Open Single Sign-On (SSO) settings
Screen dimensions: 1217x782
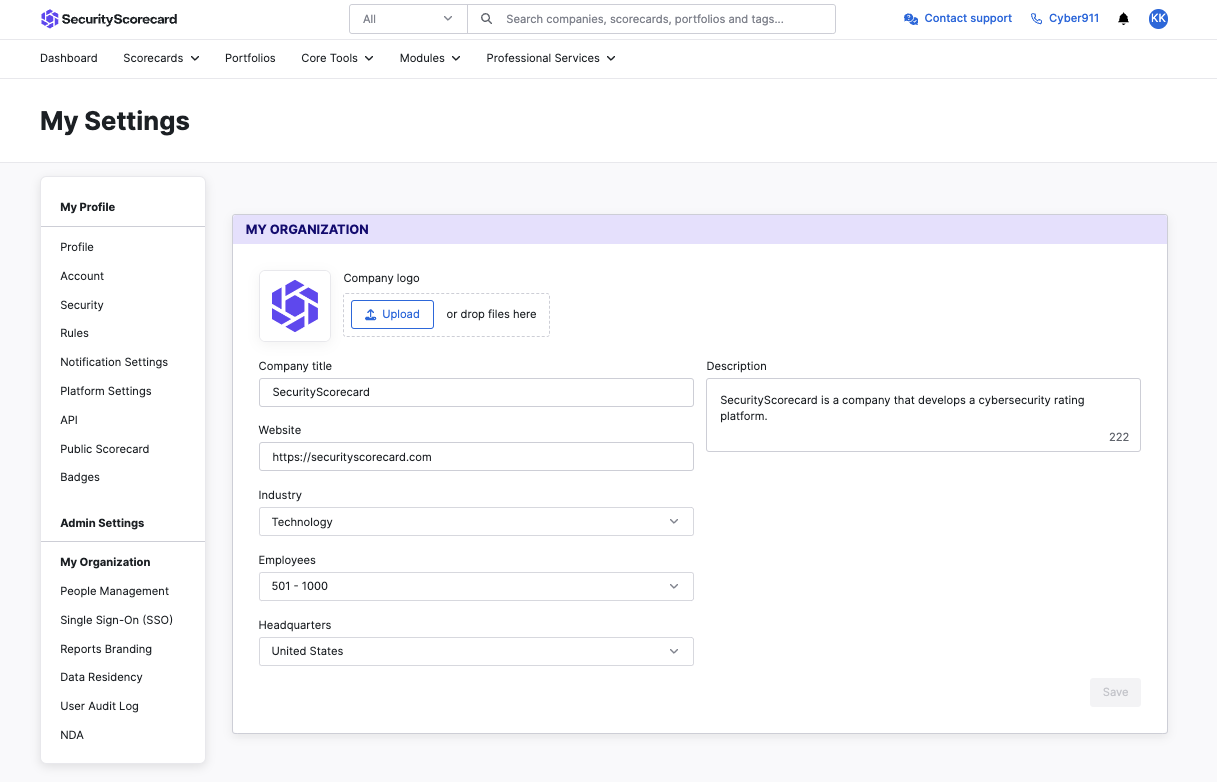[117, 620]
